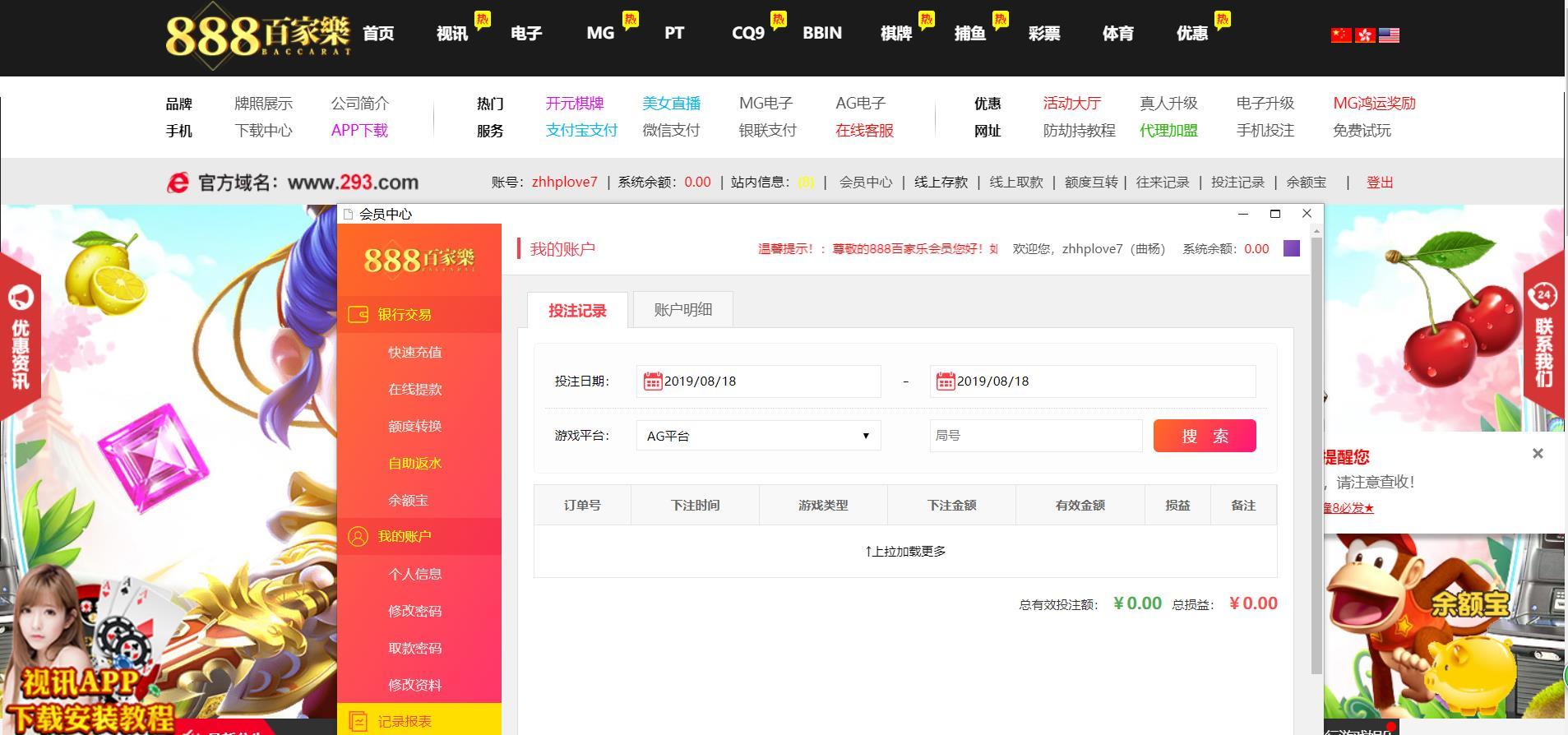
Task: Open 电子 in top navigation
Action: (x=526, y=33)
